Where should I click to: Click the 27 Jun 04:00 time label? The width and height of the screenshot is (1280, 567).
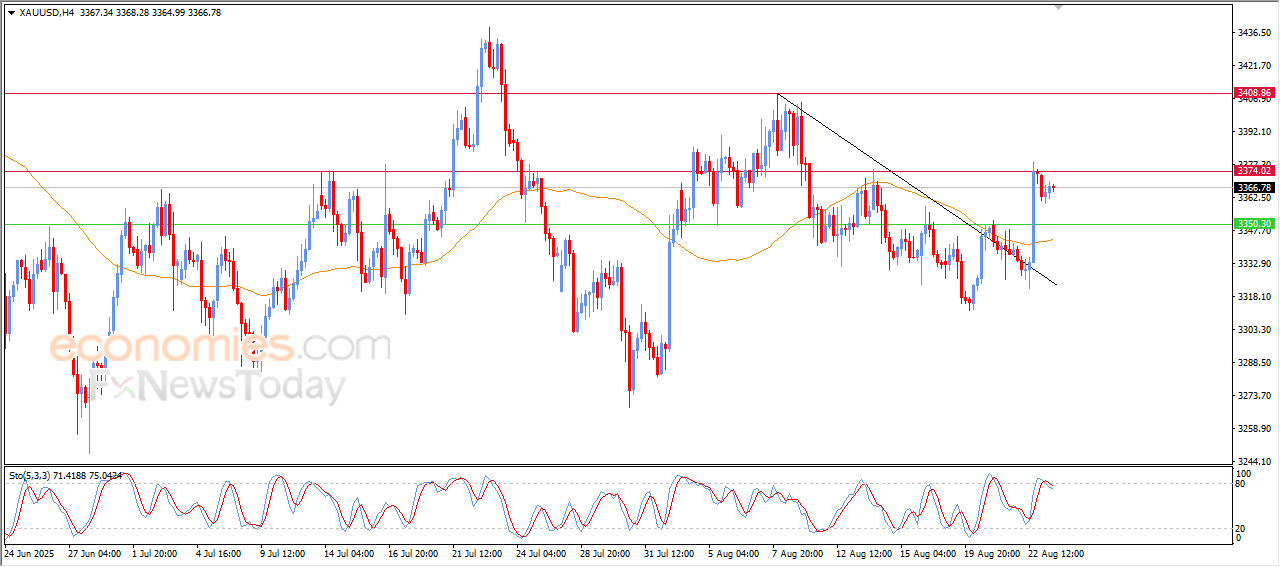point(94,553)
